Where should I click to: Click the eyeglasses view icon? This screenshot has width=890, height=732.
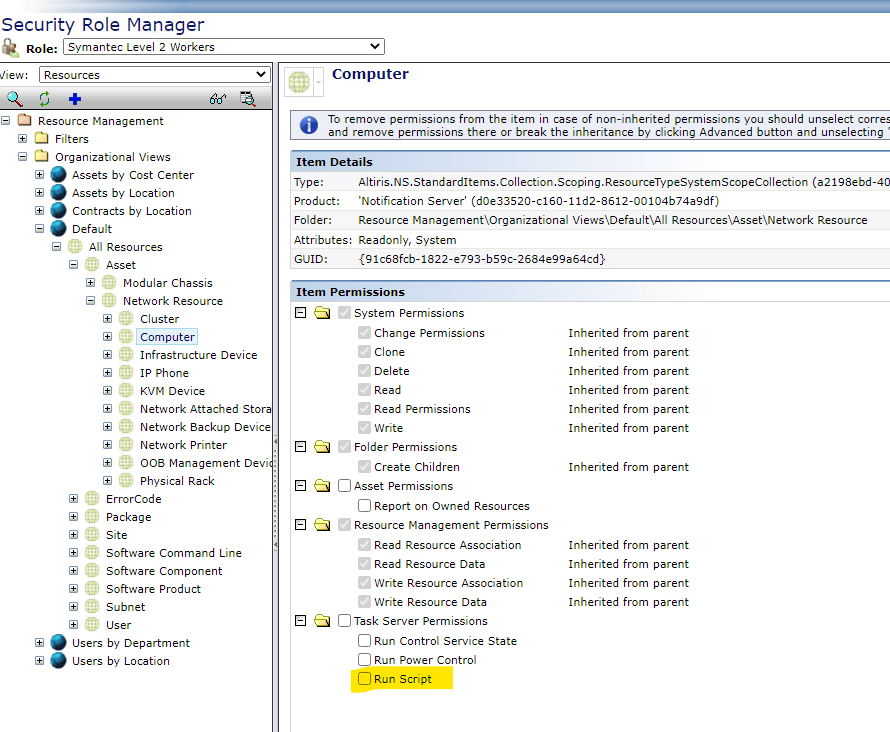tap(217, 99)
